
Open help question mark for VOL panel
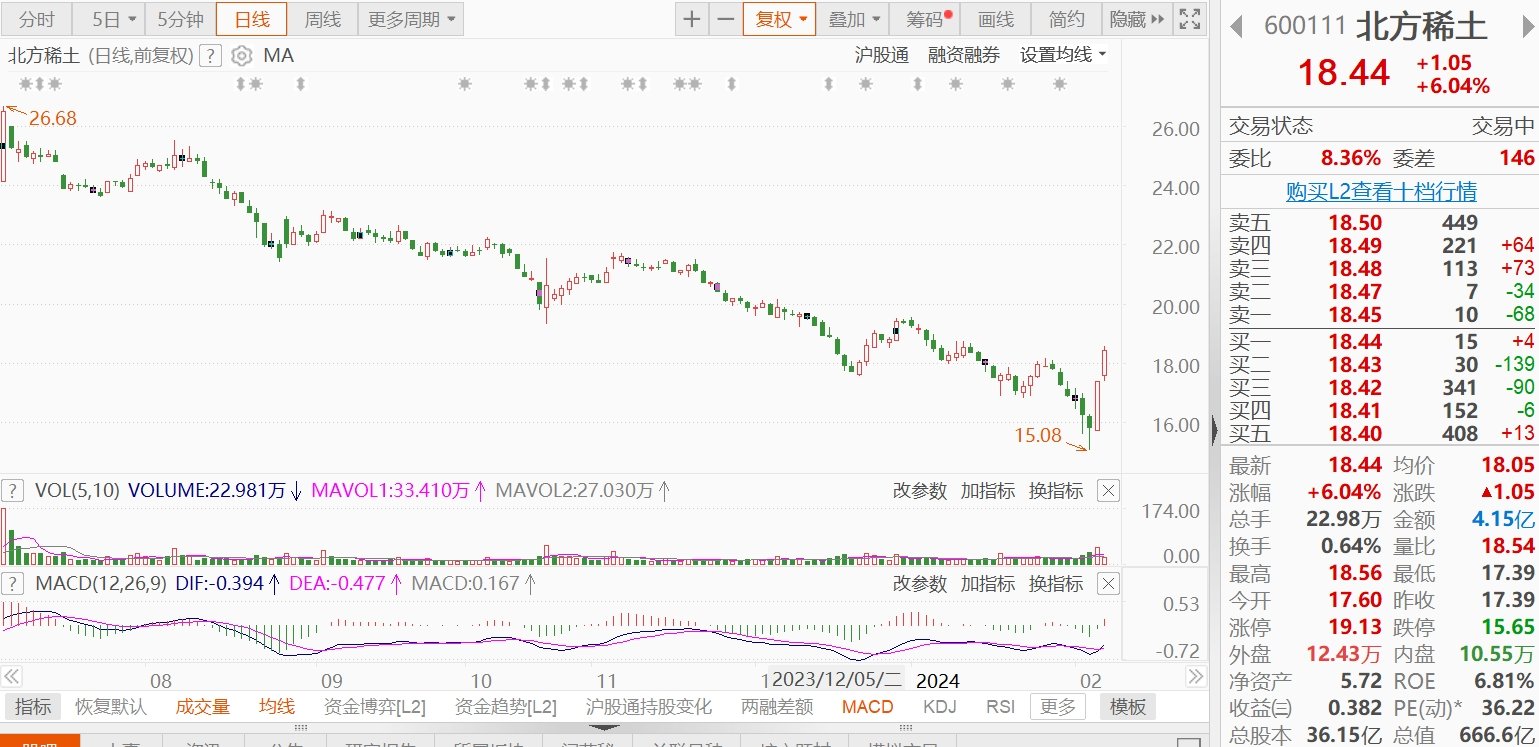tap(12, 490)
